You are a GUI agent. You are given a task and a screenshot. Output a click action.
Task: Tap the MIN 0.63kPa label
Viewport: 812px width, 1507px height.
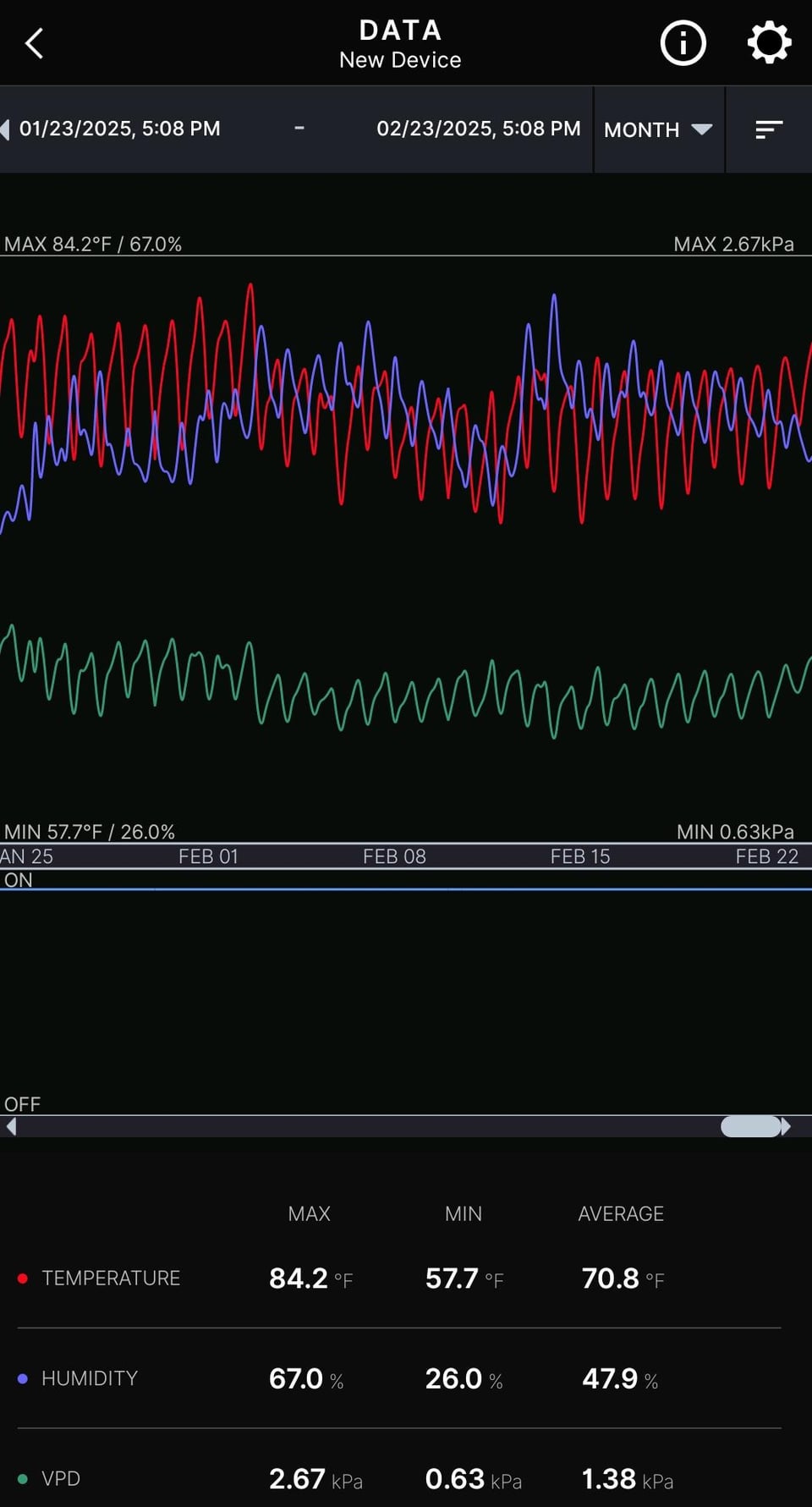pos(735,832)
